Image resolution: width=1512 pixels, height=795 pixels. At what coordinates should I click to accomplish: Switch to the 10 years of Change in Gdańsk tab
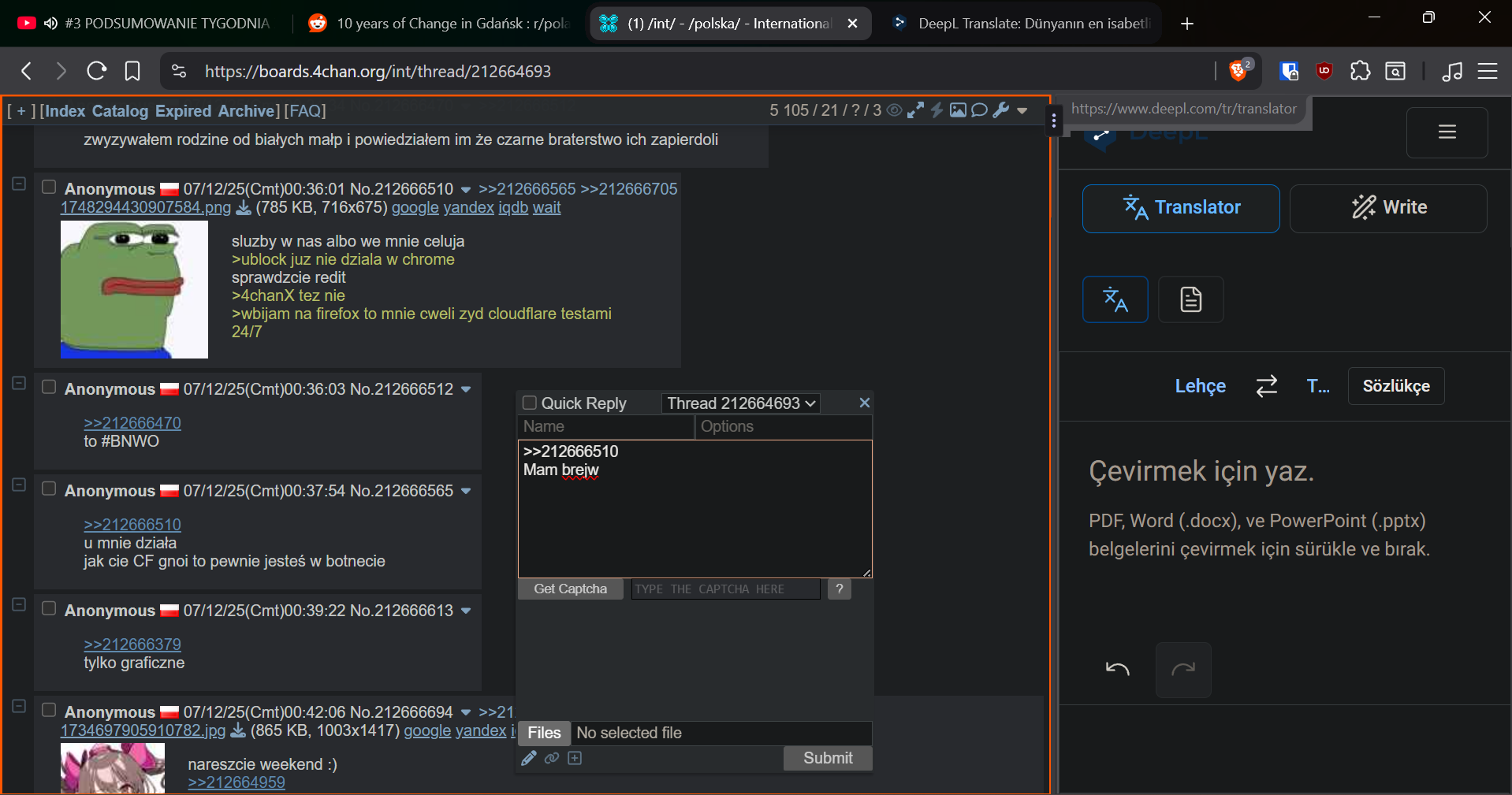[x=438, y=24]
